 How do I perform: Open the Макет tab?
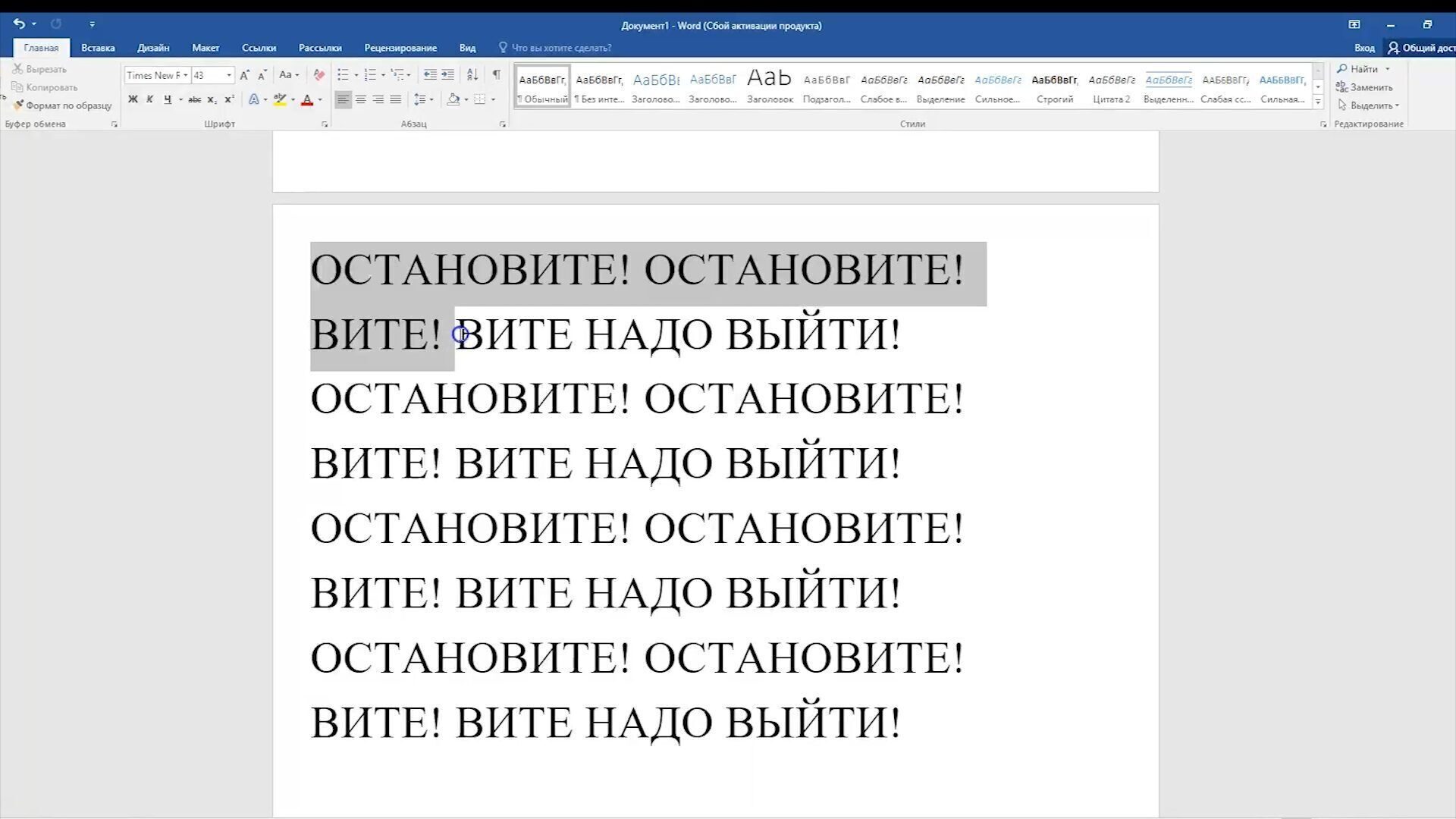coord(206,48)
